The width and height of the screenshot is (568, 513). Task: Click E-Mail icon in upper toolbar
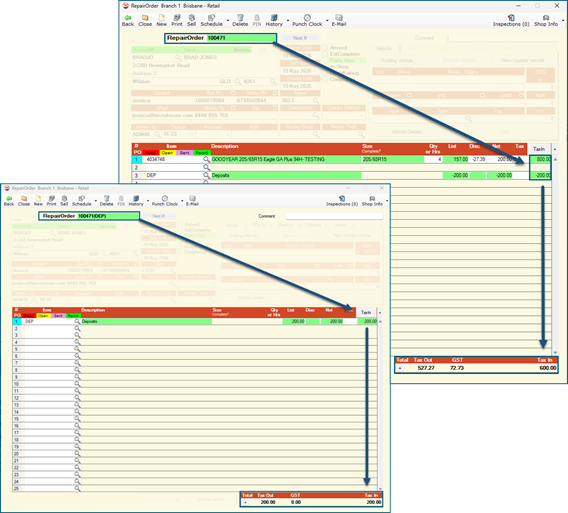tap(339, 20)
